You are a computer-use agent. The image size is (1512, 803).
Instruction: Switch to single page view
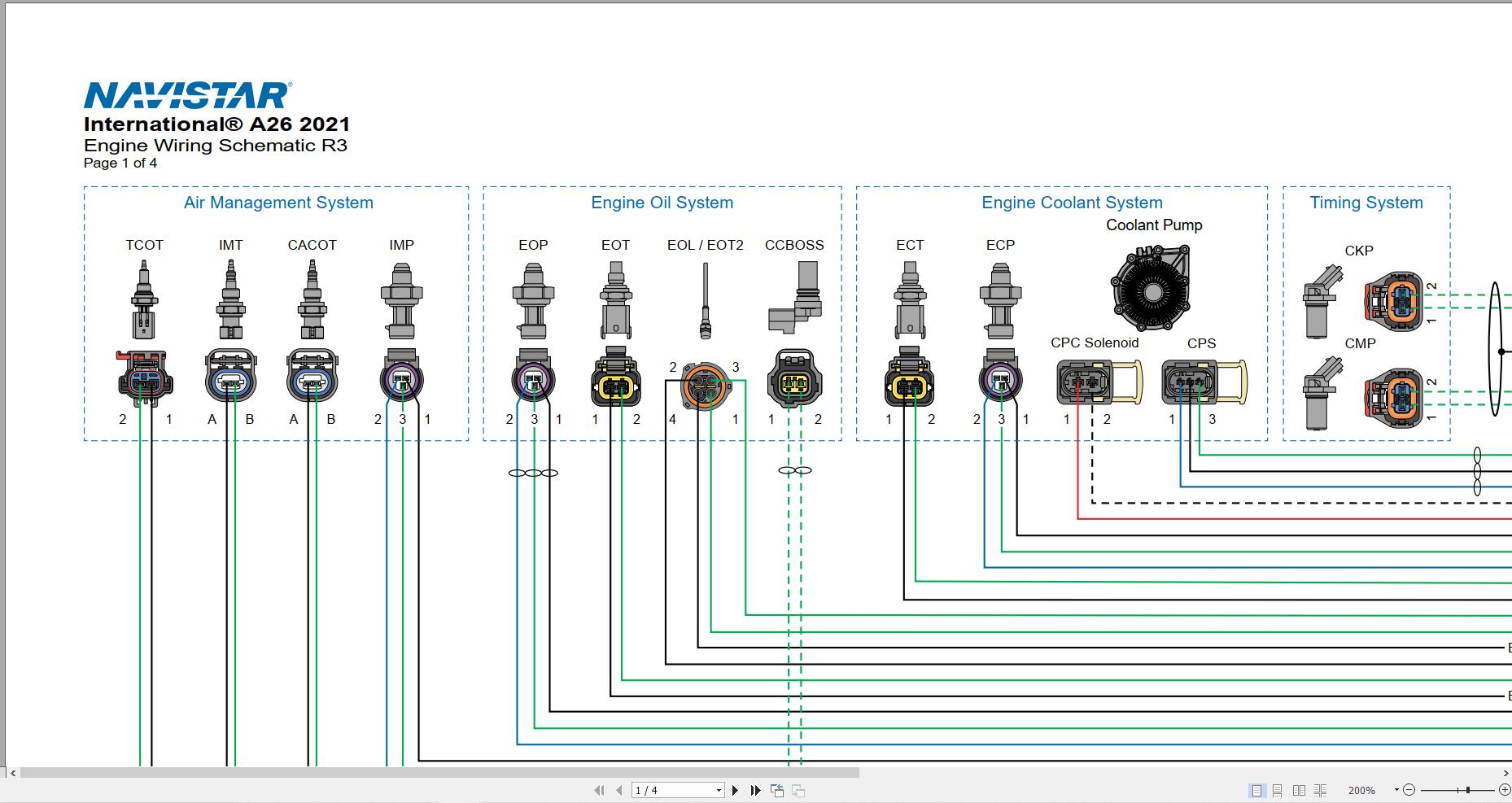pos(1256,790)
